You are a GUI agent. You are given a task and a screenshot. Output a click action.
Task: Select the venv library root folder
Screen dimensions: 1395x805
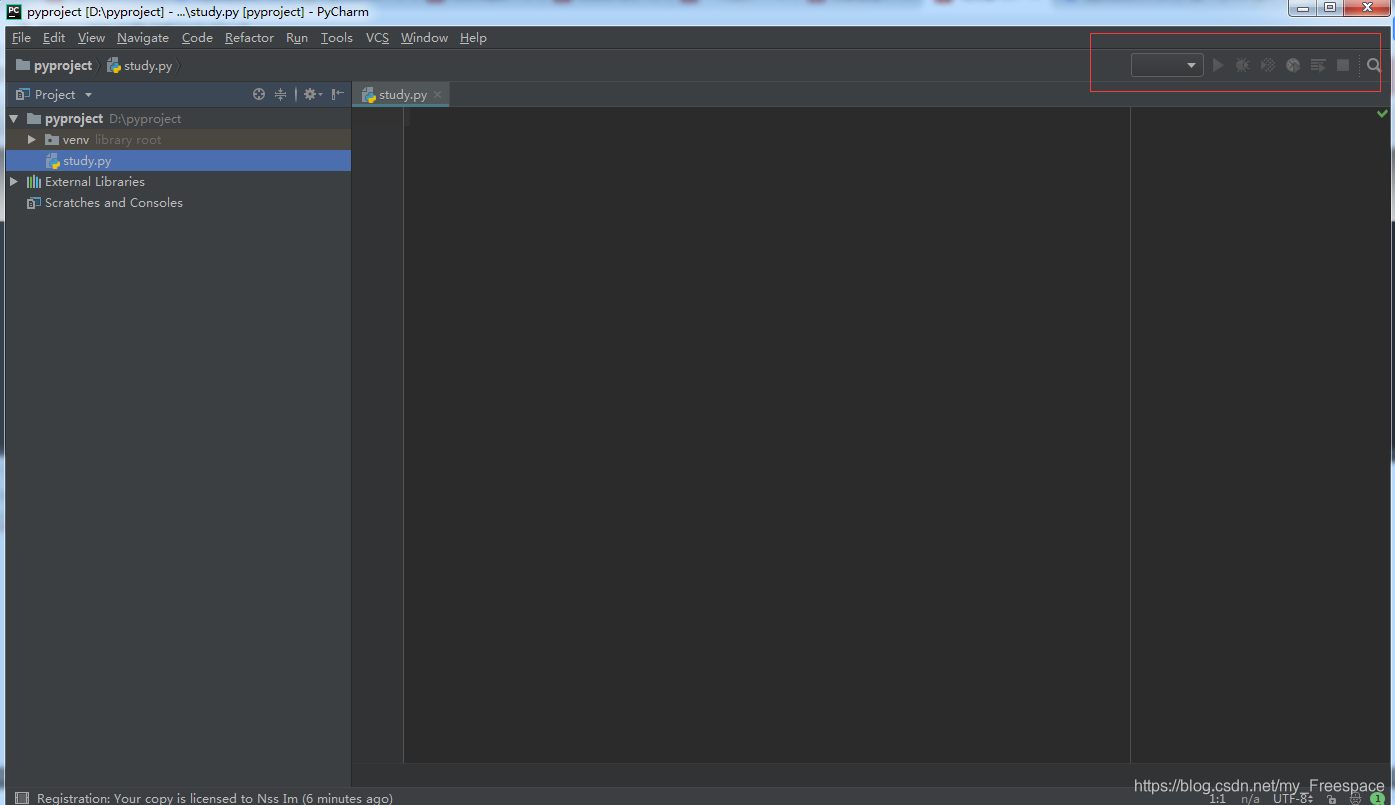(178, 139)
